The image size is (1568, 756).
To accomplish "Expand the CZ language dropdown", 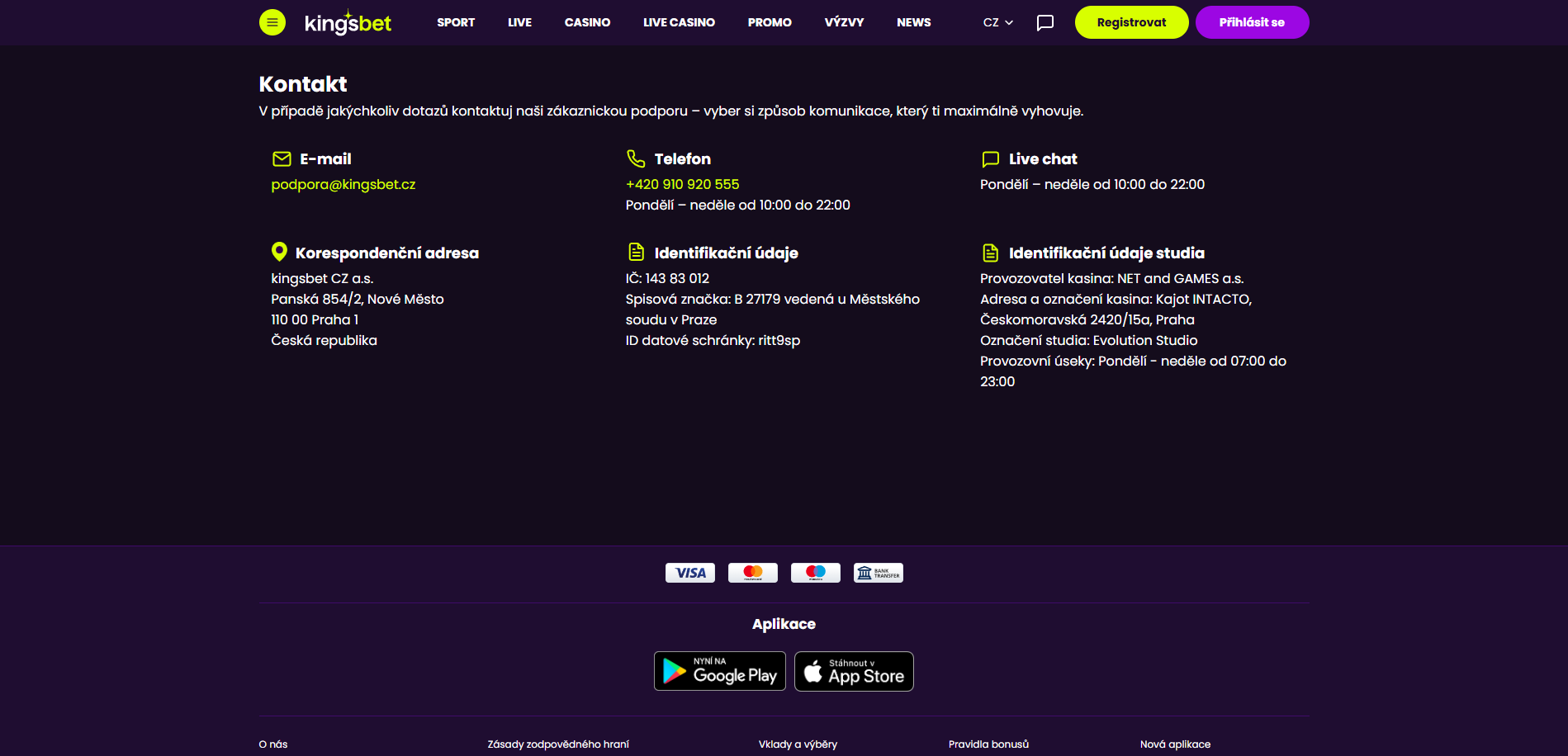I will tap(997, 22).
